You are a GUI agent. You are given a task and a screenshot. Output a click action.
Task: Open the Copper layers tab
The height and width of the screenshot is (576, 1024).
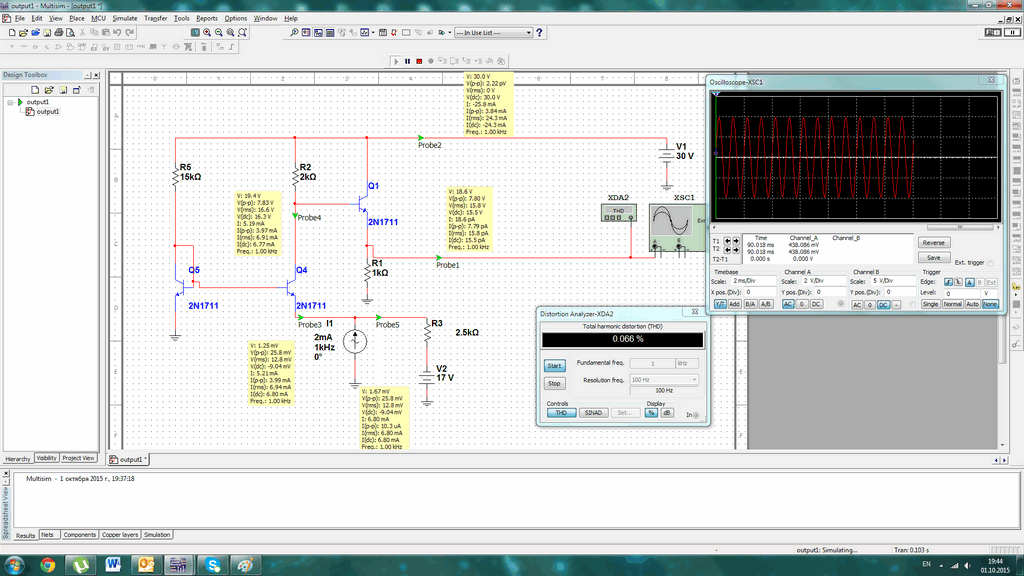coord(120,535)
